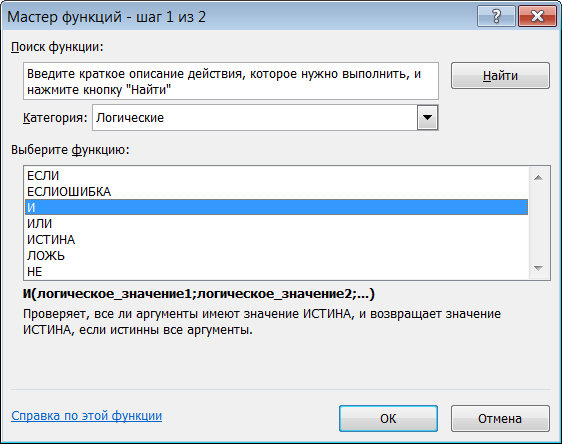The image size is (562, 444).
Task: Click the dialog title bar text
Action: 106,17
